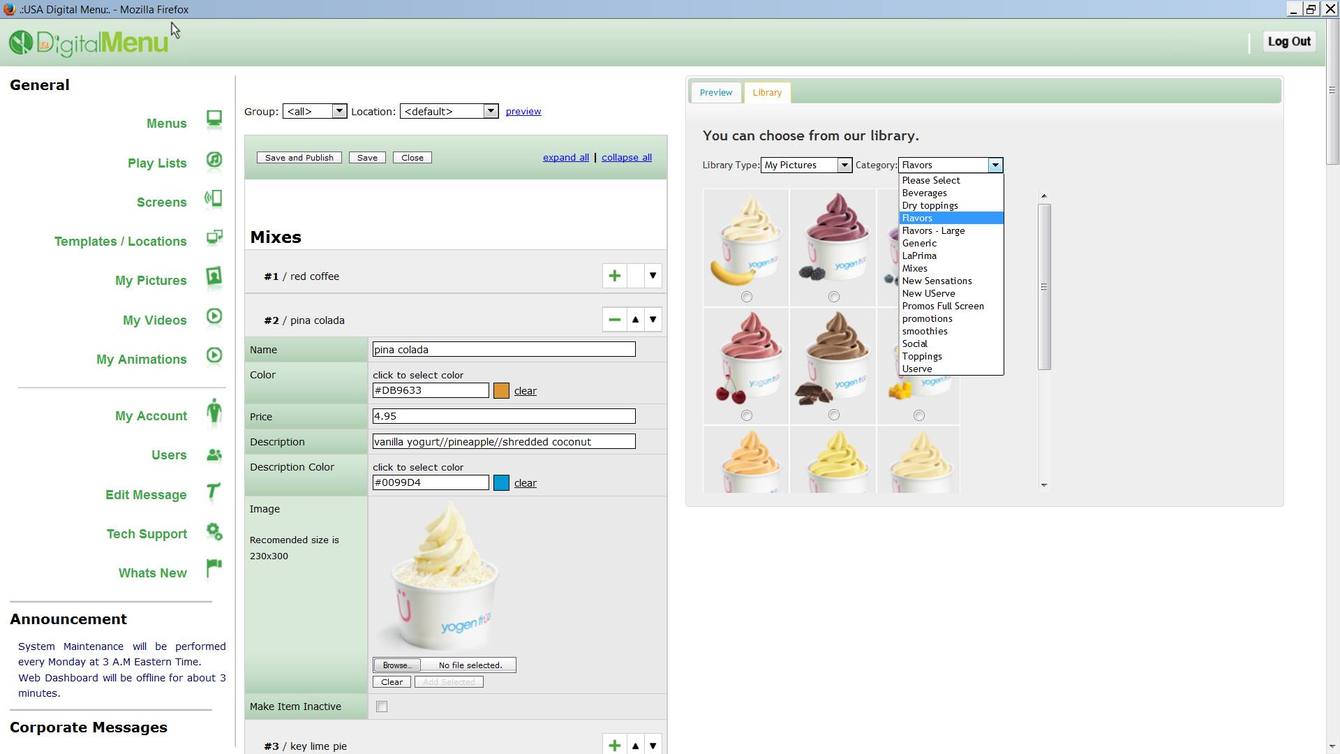Click the Users group icon
Screen dimensions: 1340x754
click(214, 455)
